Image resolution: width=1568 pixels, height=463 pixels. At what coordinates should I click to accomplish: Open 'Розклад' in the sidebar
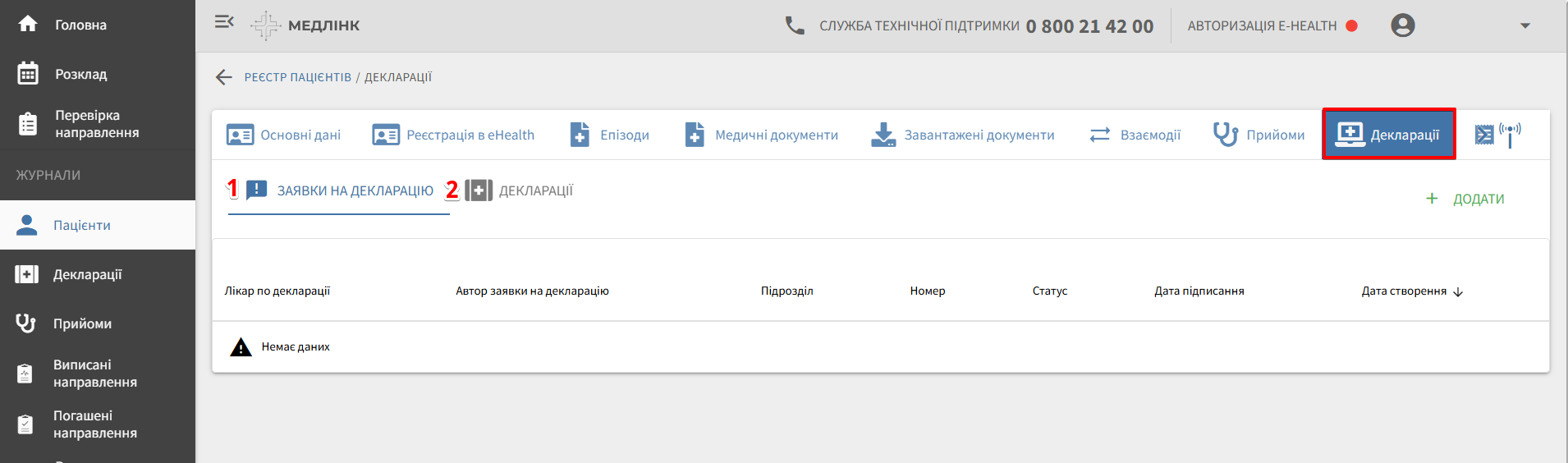pyautogui.click(x=80, y=74)
